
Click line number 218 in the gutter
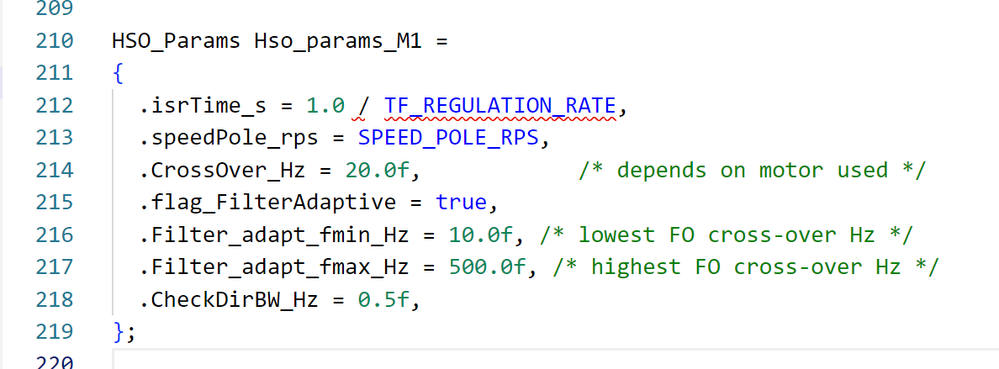click(54, 300)
